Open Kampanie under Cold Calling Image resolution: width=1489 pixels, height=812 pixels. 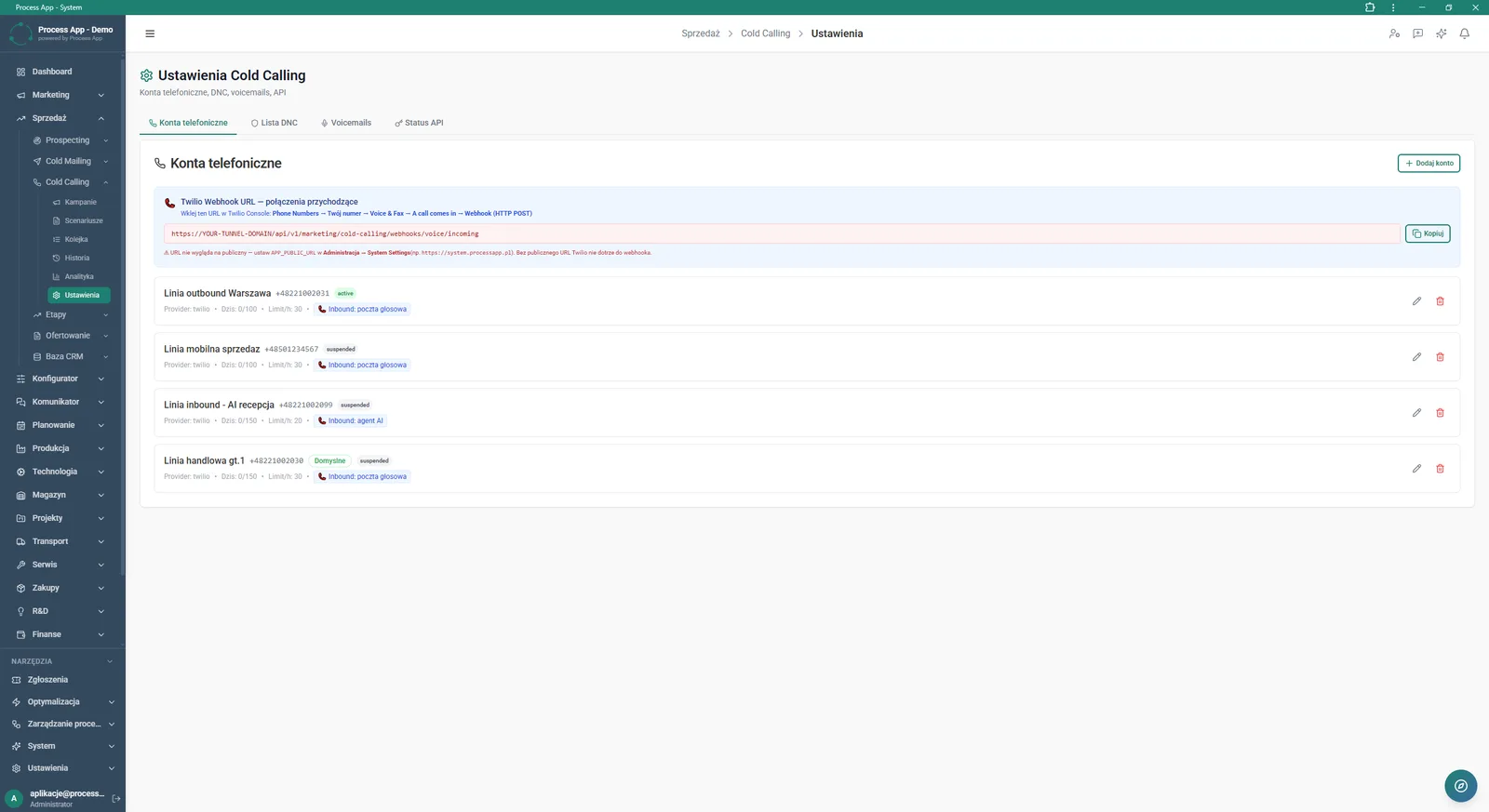pos(80,202)
